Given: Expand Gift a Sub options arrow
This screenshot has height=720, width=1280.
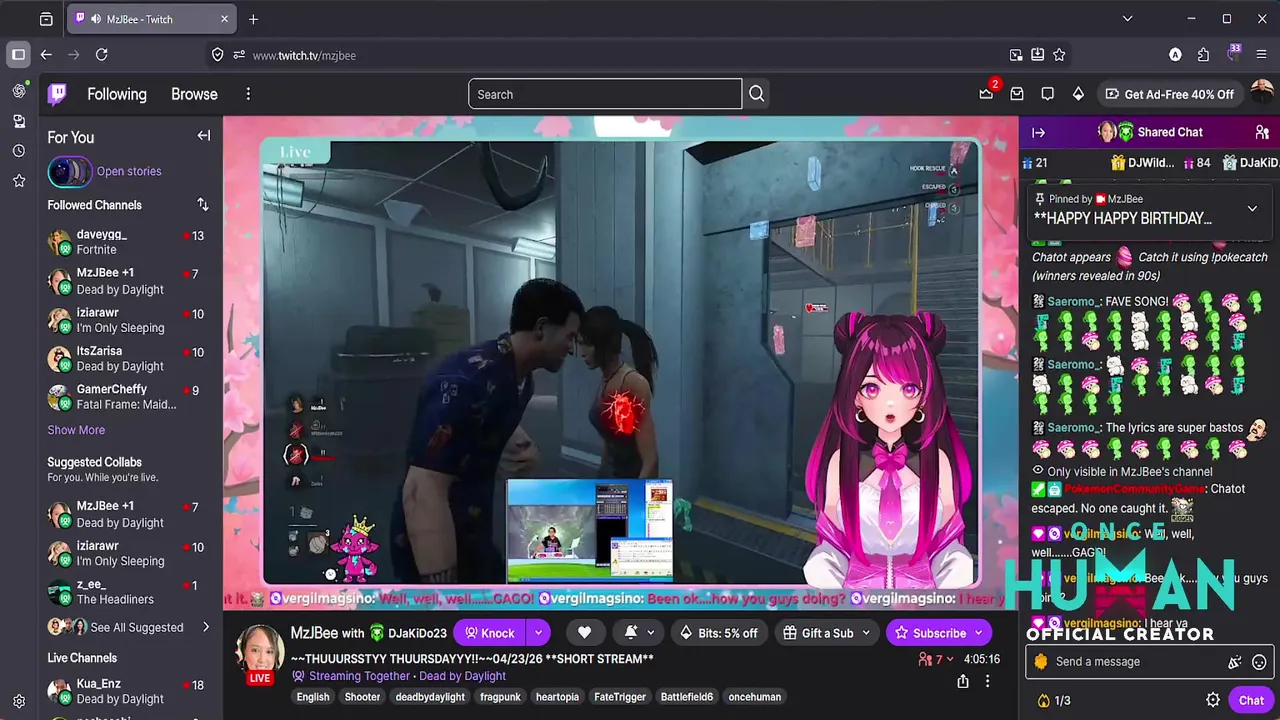Looking at the screenshot, I should click(866, 632).
